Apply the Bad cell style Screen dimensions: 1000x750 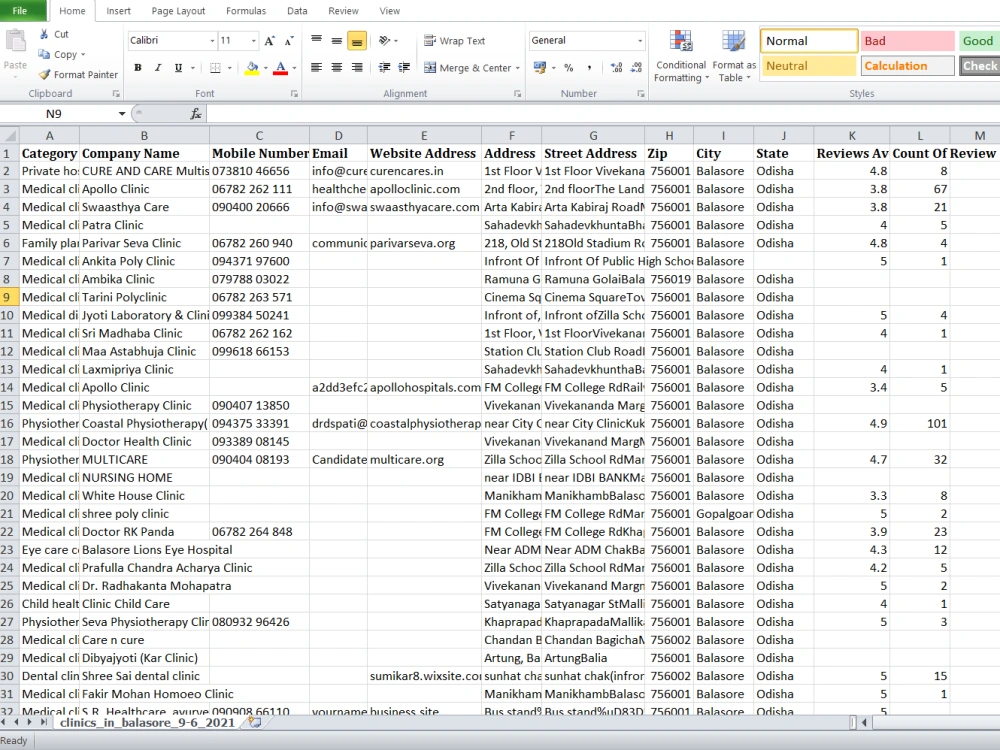pos(907,41)
